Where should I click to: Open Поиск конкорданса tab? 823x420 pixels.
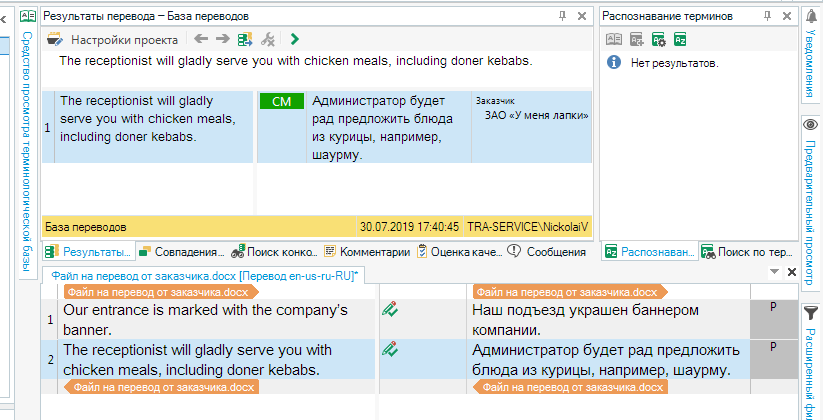pyautogui.click(x=274, y=252)
